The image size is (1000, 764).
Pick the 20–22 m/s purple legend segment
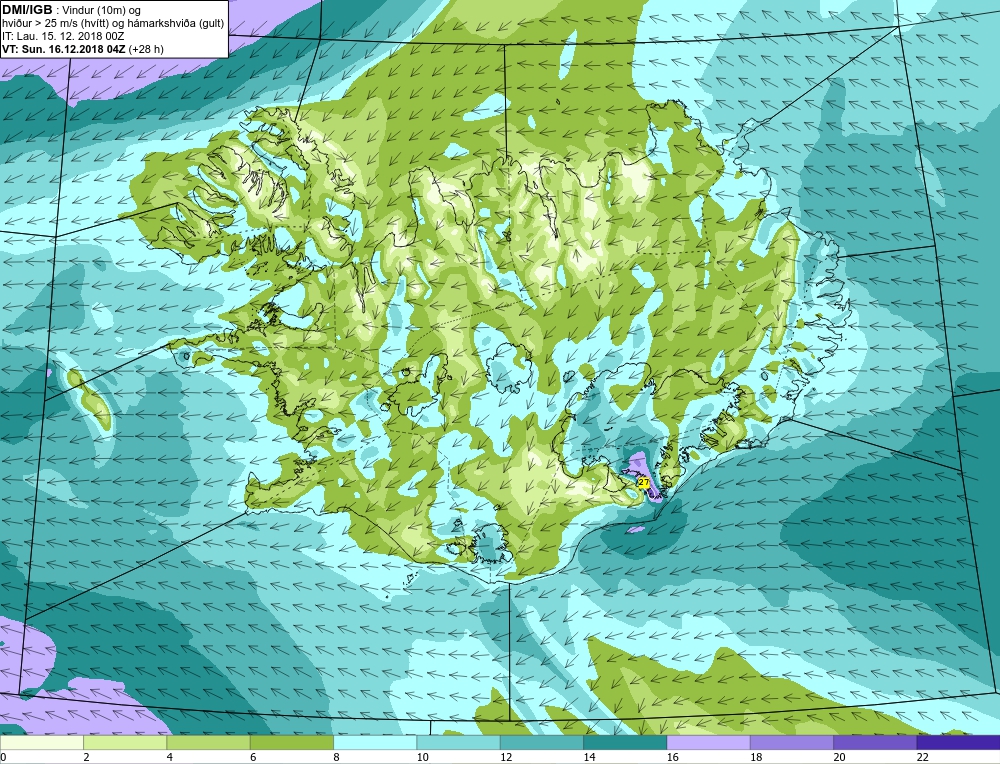875,742
